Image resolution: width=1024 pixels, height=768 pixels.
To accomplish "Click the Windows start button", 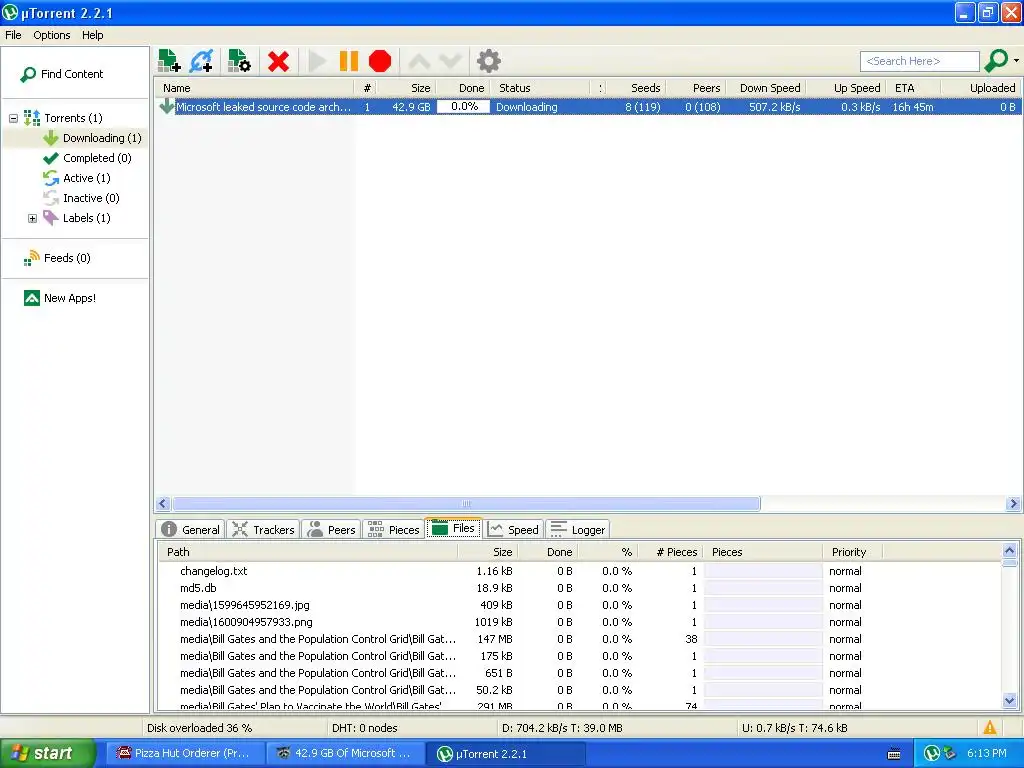I will [x=47, y=754].
